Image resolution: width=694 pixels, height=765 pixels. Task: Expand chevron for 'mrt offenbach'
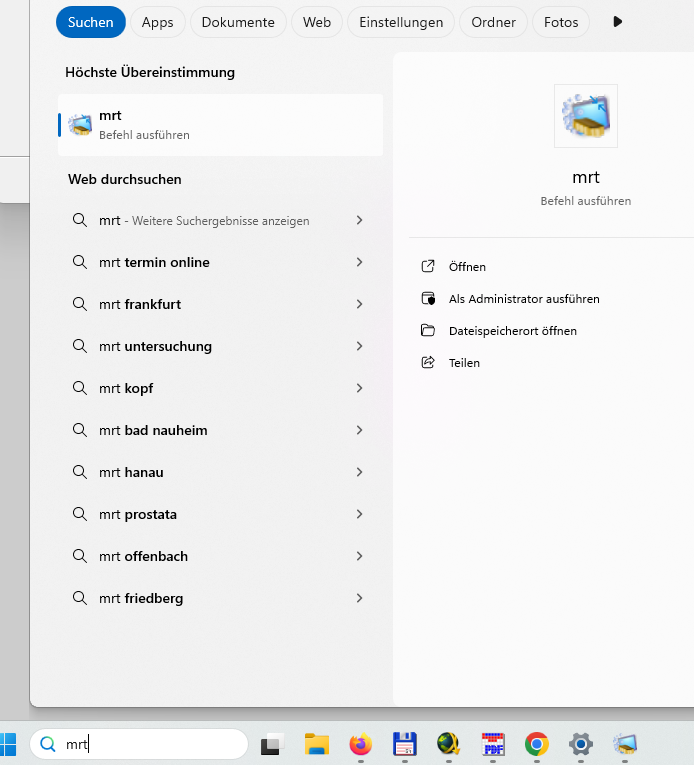[x=360, y=556]
